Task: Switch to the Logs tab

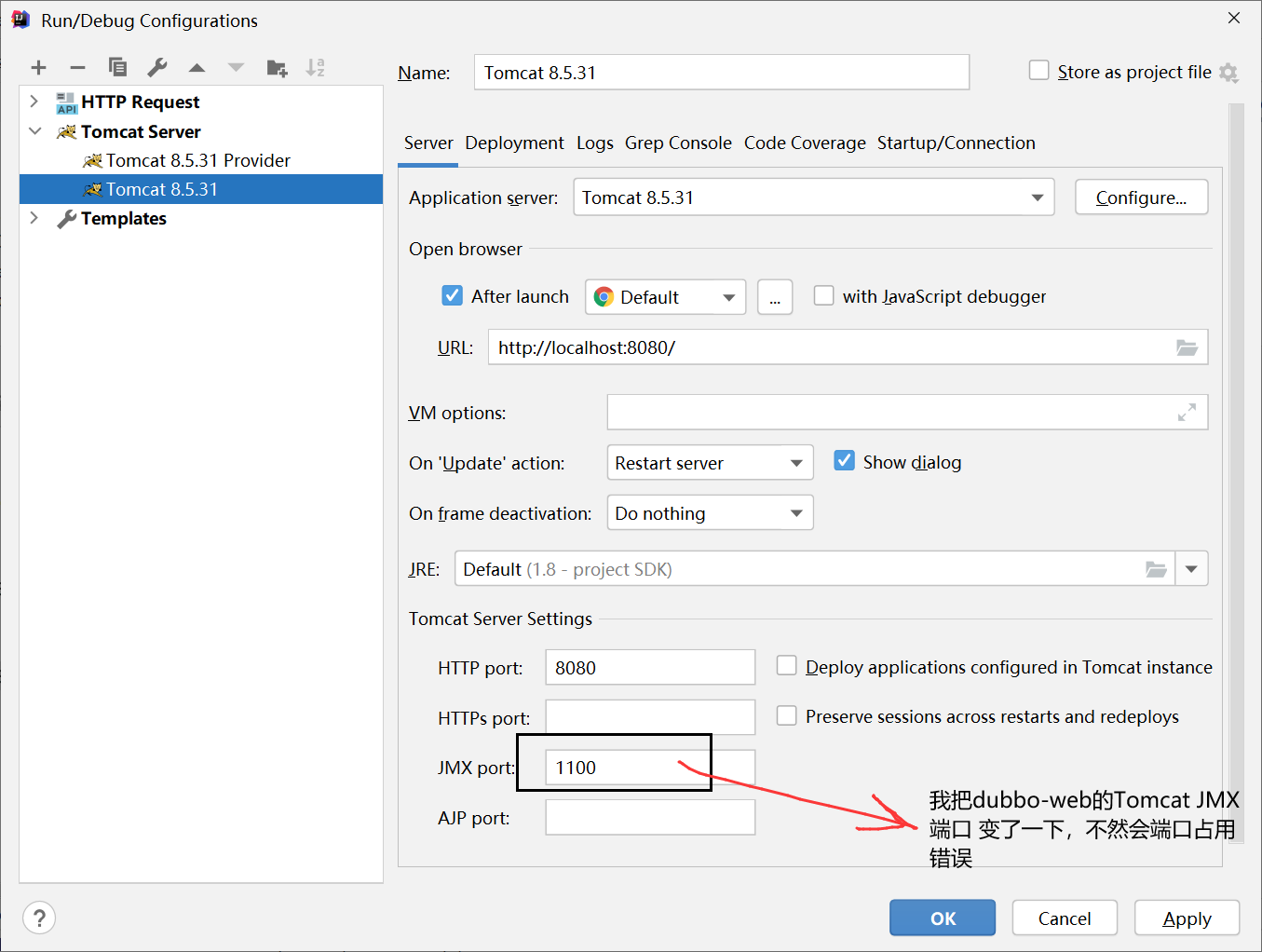Action: (x=594, y=143)
